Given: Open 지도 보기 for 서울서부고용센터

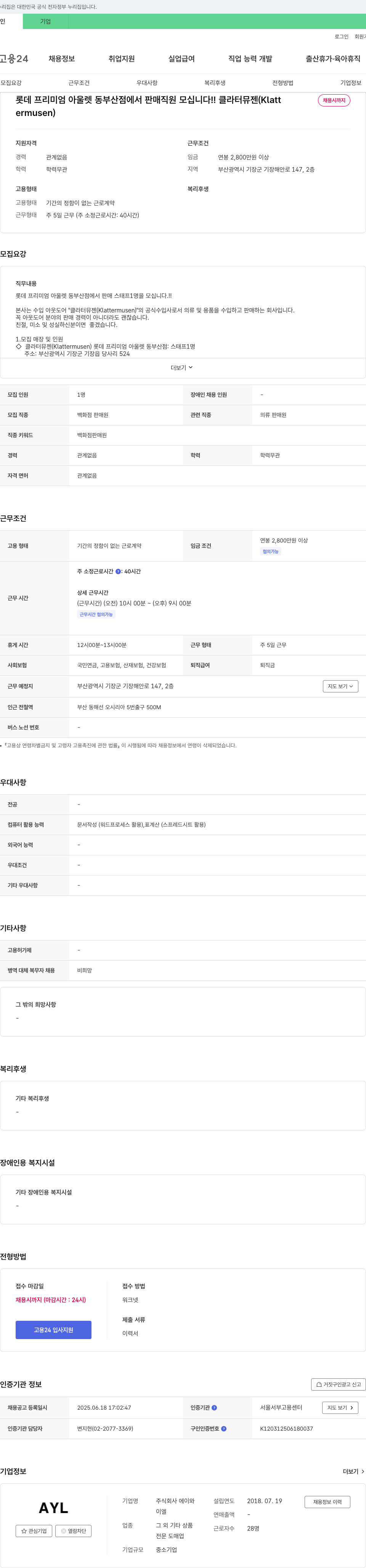Looking at the screenshot, I should [340, 1408].
